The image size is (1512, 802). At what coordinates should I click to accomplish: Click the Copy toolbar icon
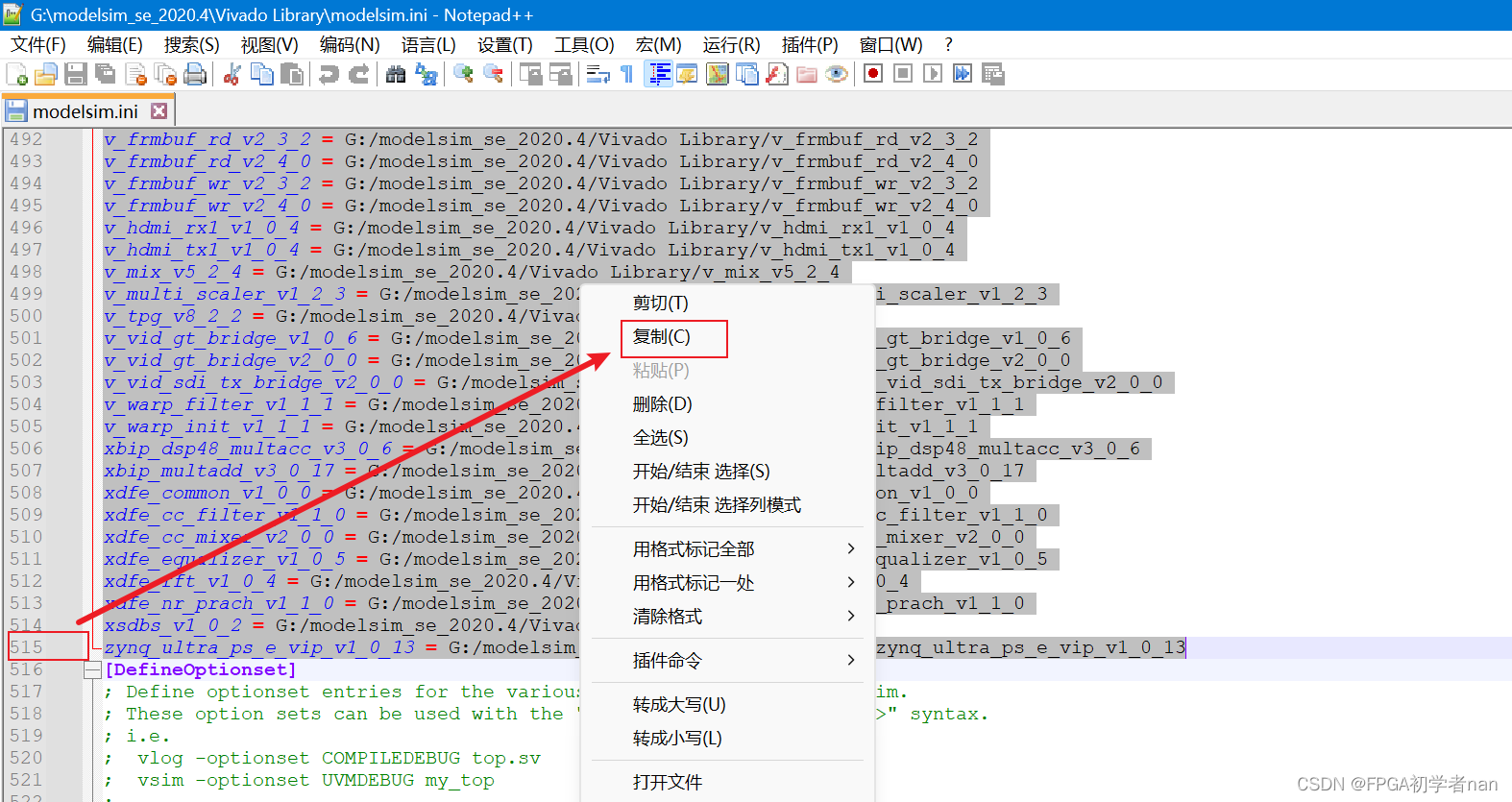261,74
